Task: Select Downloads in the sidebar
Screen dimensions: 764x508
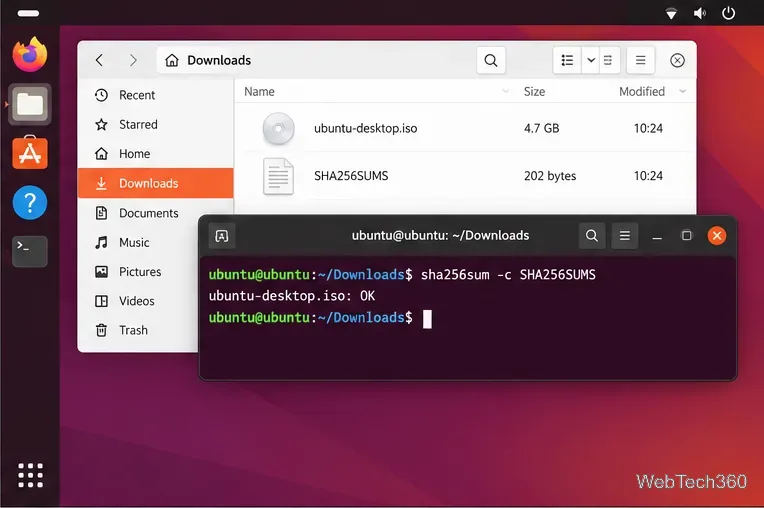Action: [155, 183]
